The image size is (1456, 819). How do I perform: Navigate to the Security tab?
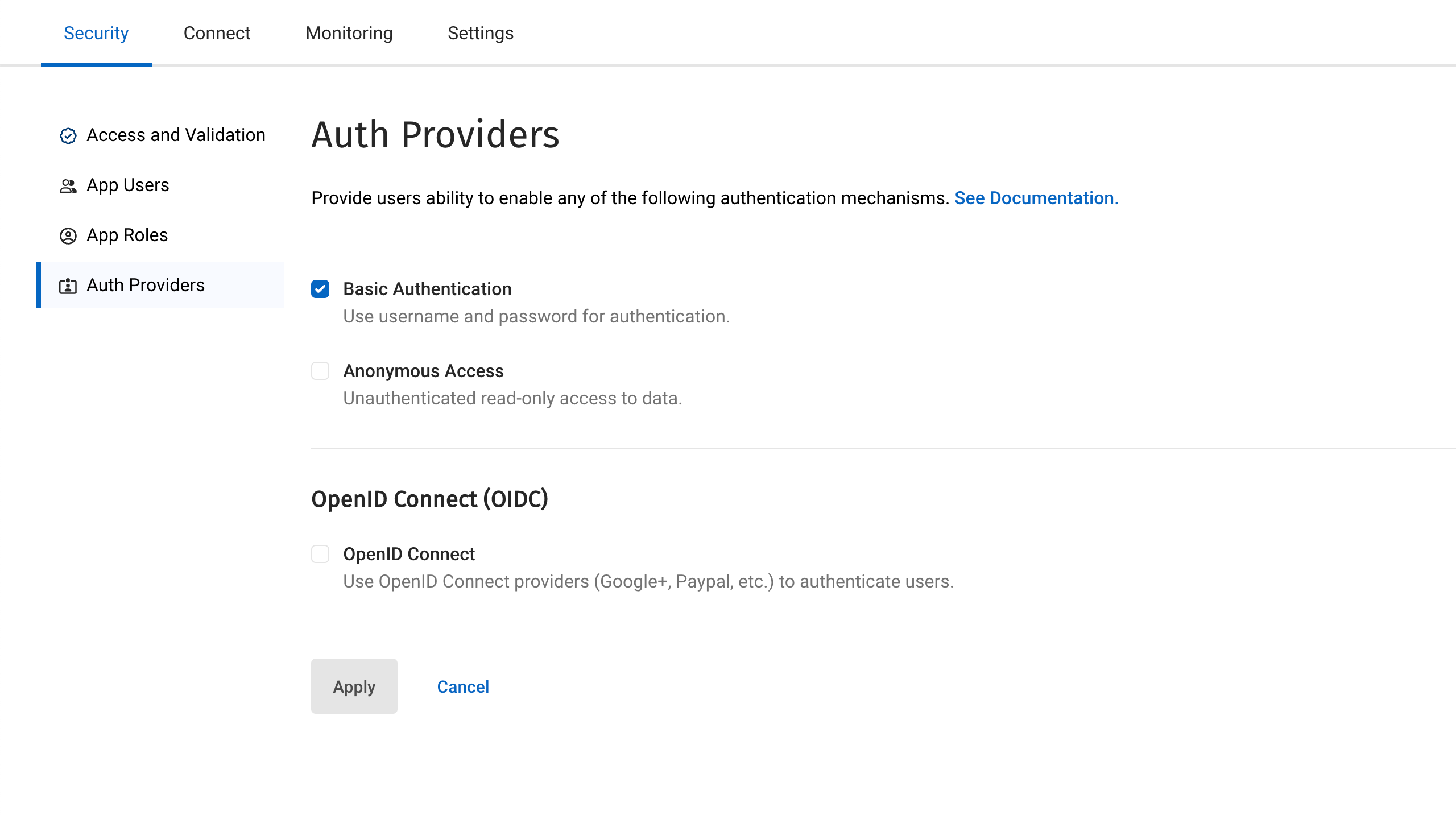tap(96, 33)
